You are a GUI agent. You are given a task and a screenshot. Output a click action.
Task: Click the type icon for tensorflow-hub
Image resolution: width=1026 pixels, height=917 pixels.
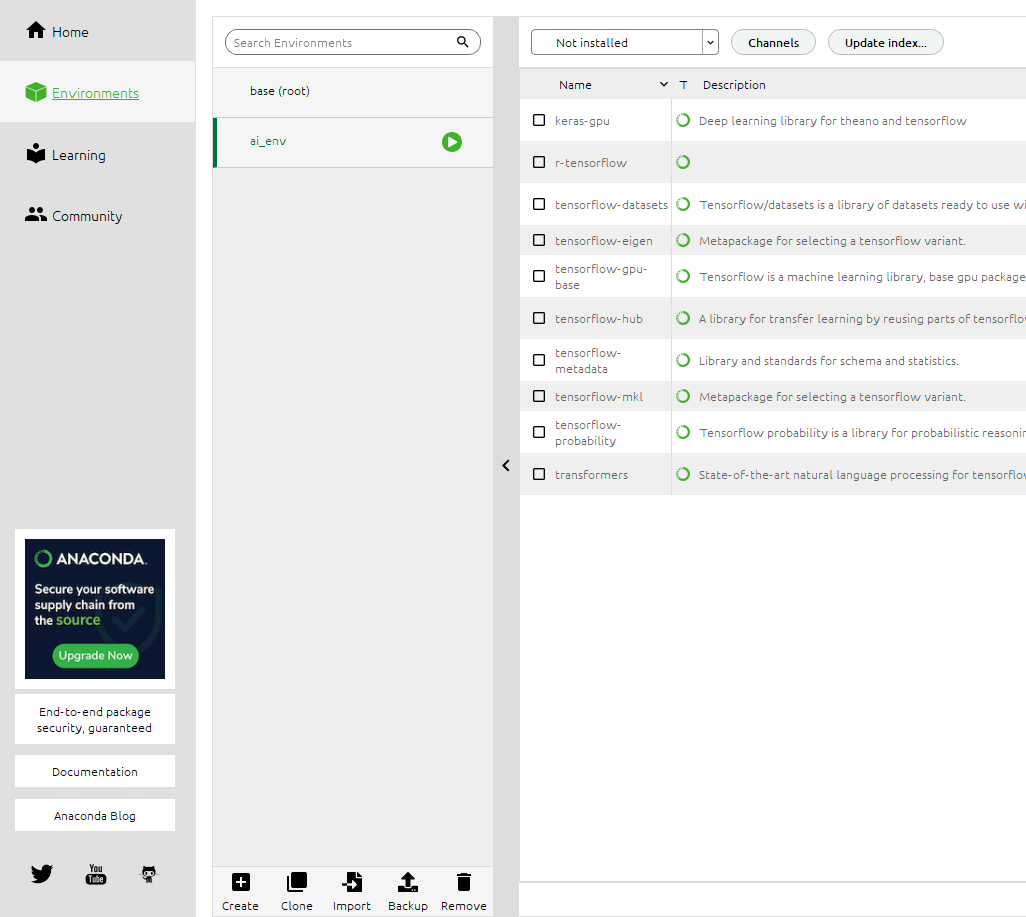click(682, 318)
